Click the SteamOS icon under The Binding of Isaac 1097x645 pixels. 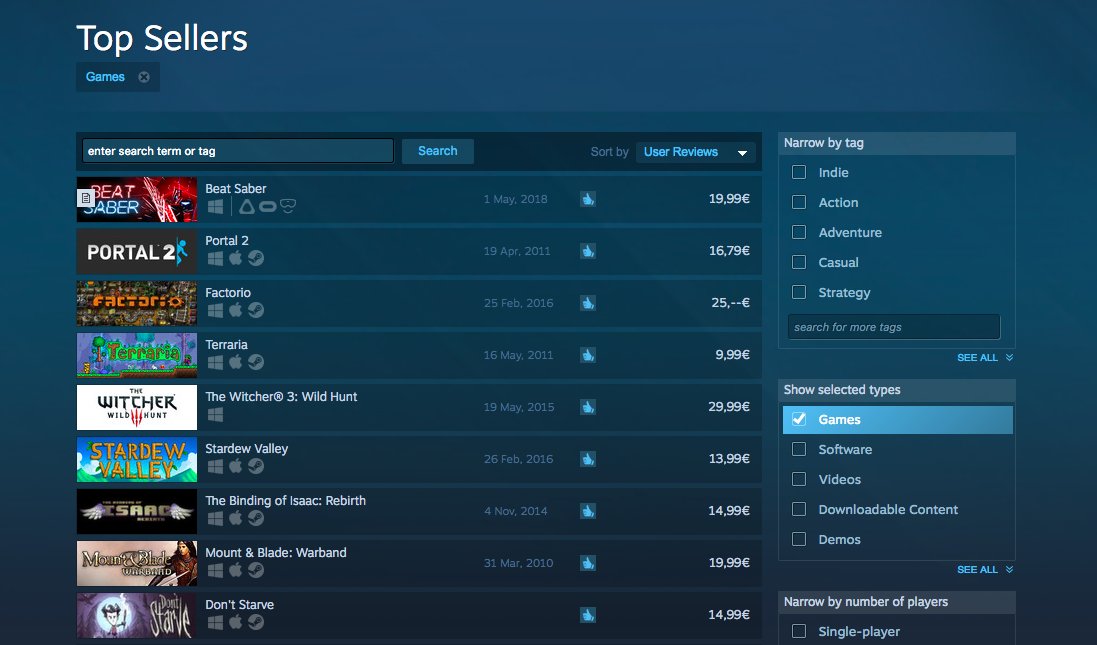pyautogui.click(x=256, y=518)
